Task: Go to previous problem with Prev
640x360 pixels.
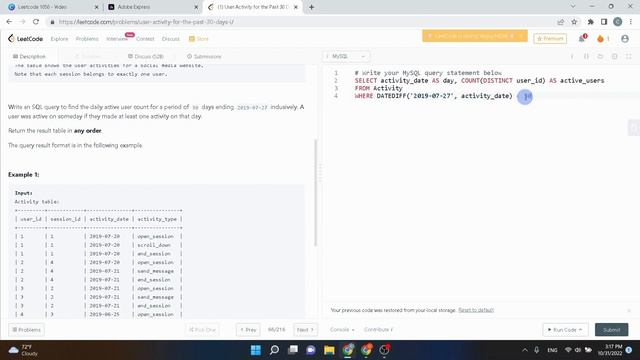Action: [x=248, y=329]
